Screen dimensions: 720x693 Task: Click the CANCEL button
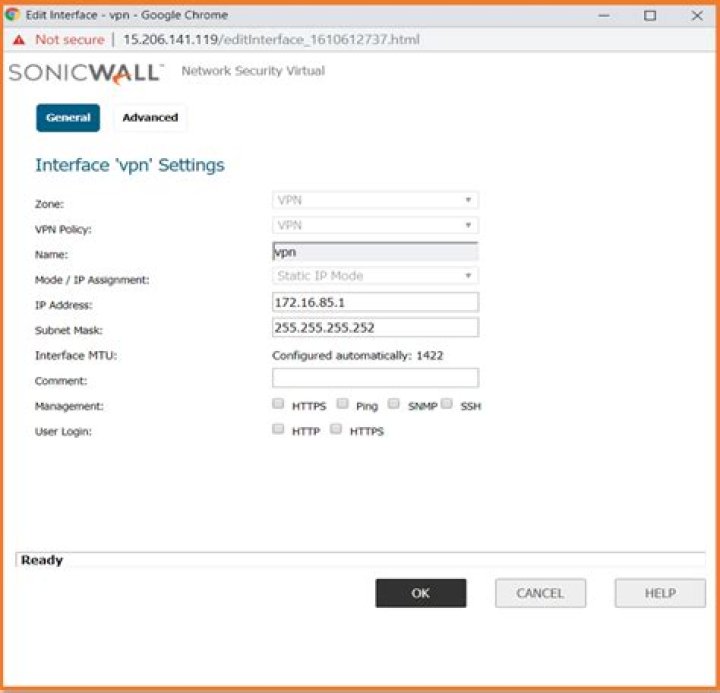[540, 593]
